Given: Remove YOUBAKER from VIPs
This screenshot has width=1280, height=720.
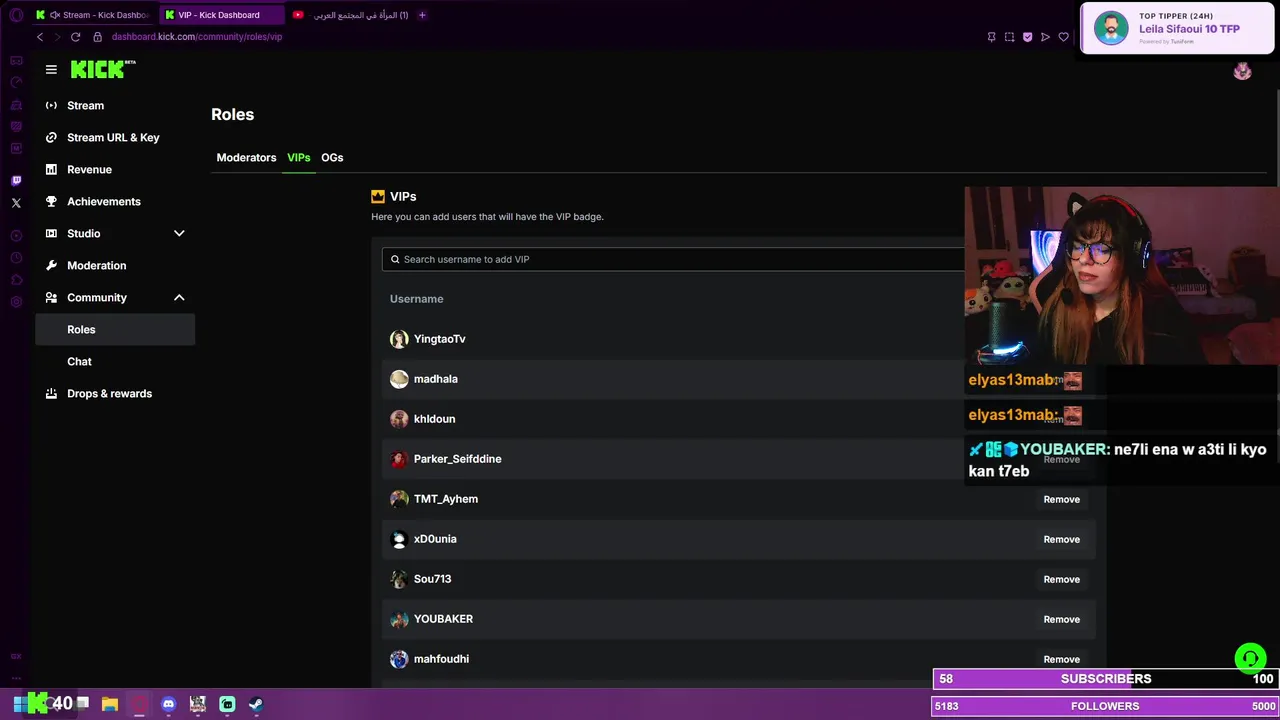Looking at the screenshot, I should [1061, 619].
